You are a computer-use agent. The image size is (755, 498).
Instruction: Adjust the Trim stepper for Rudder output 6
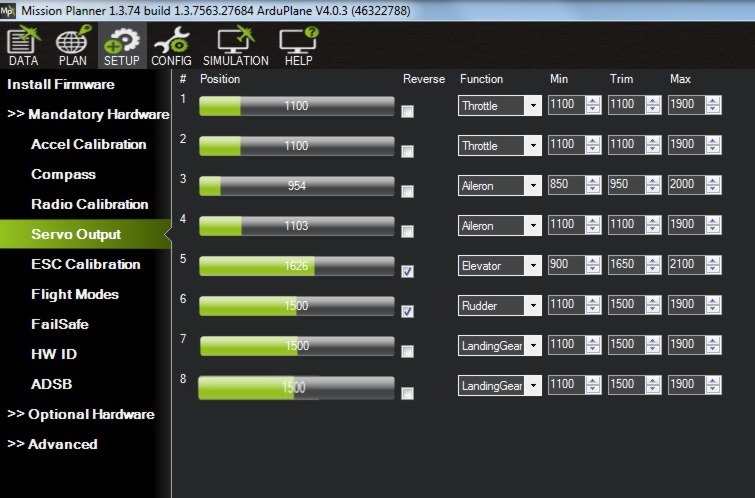pos(653,304)
